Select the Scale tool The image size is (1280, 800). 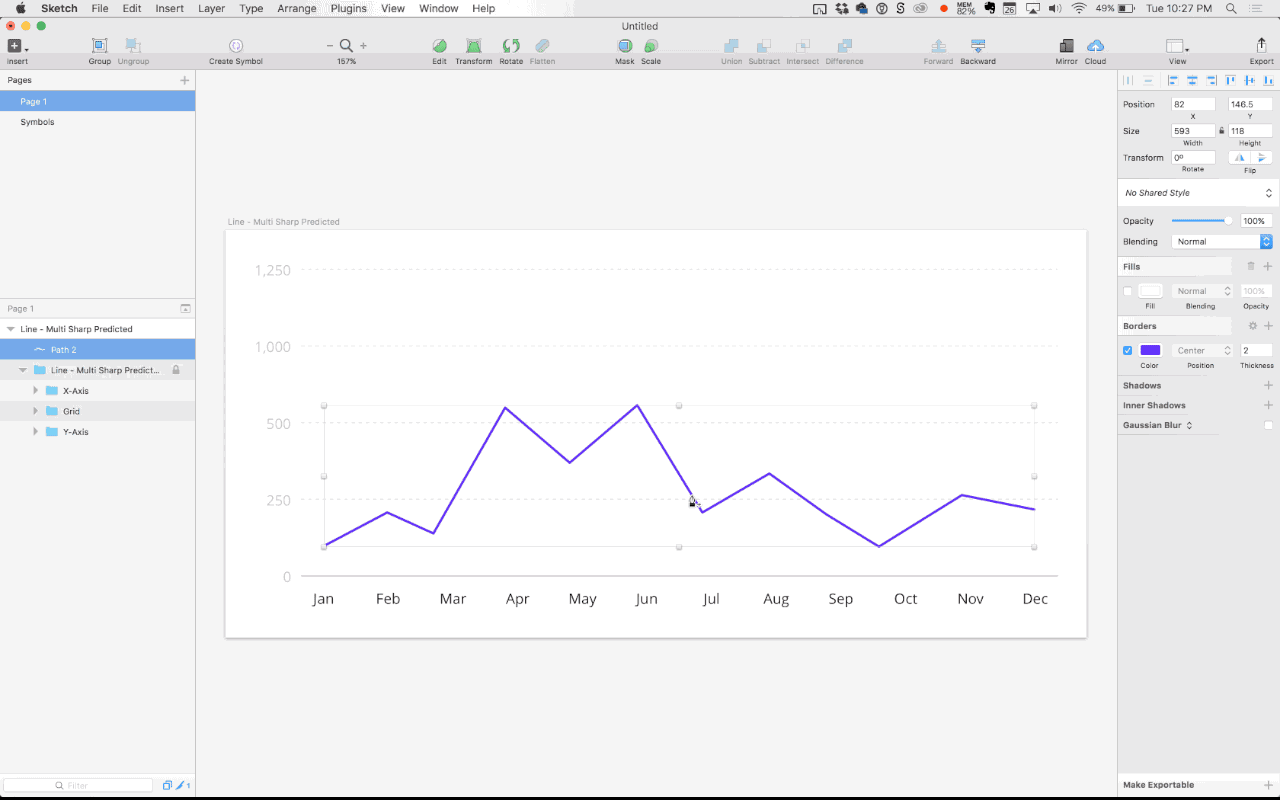click(x=651, y=46)
